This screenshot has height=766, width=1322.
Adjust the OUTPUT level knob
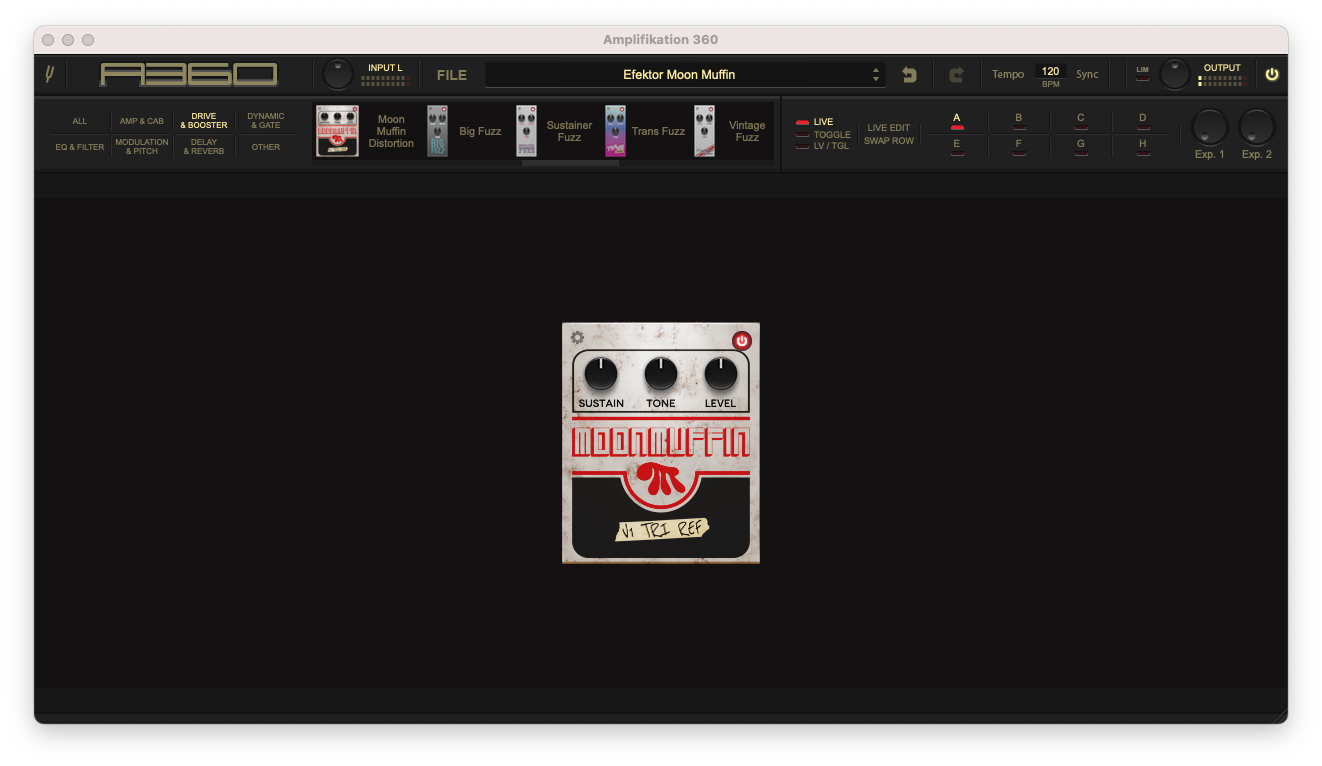point(1175,74)
